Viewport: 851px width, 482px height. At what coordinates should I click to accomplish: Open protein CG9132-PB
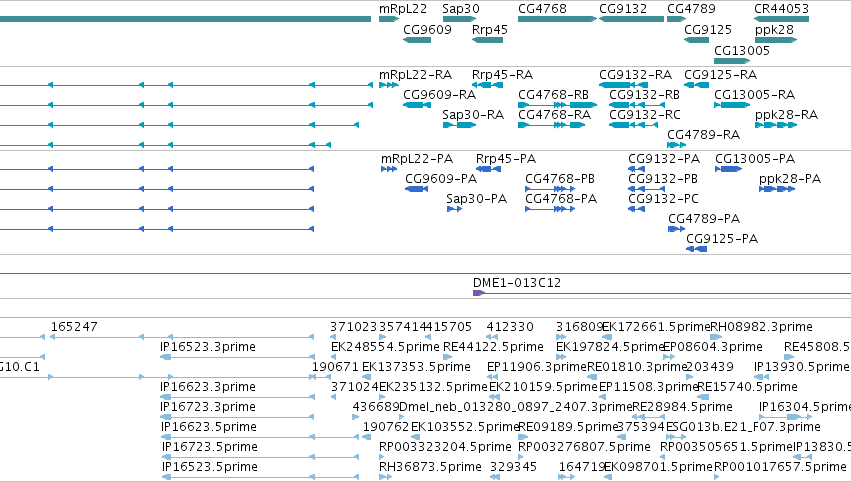(x=663, y=179)
